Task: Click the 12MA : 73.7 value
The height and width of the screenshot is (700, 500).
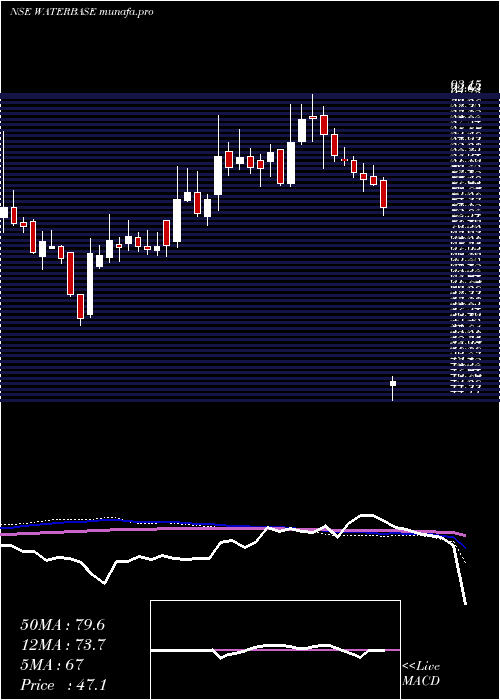Action: tap(62, 645)
